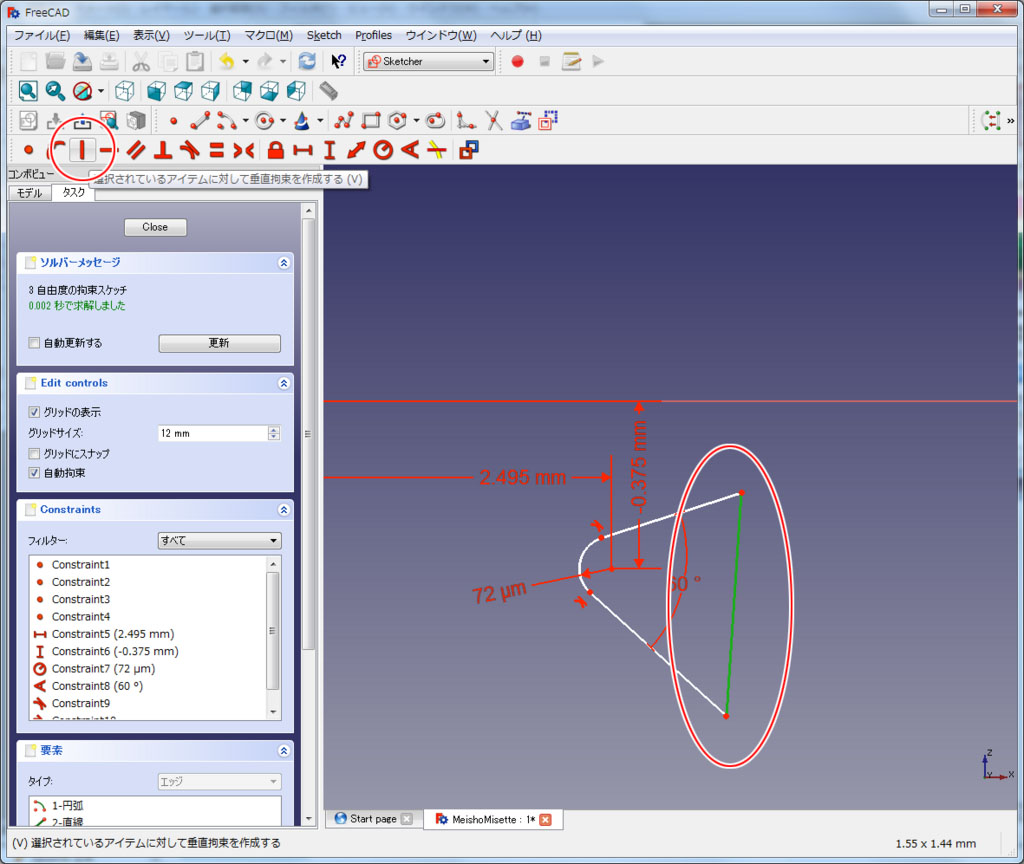Close the MeishoMisette document tab

pos(545,820)
